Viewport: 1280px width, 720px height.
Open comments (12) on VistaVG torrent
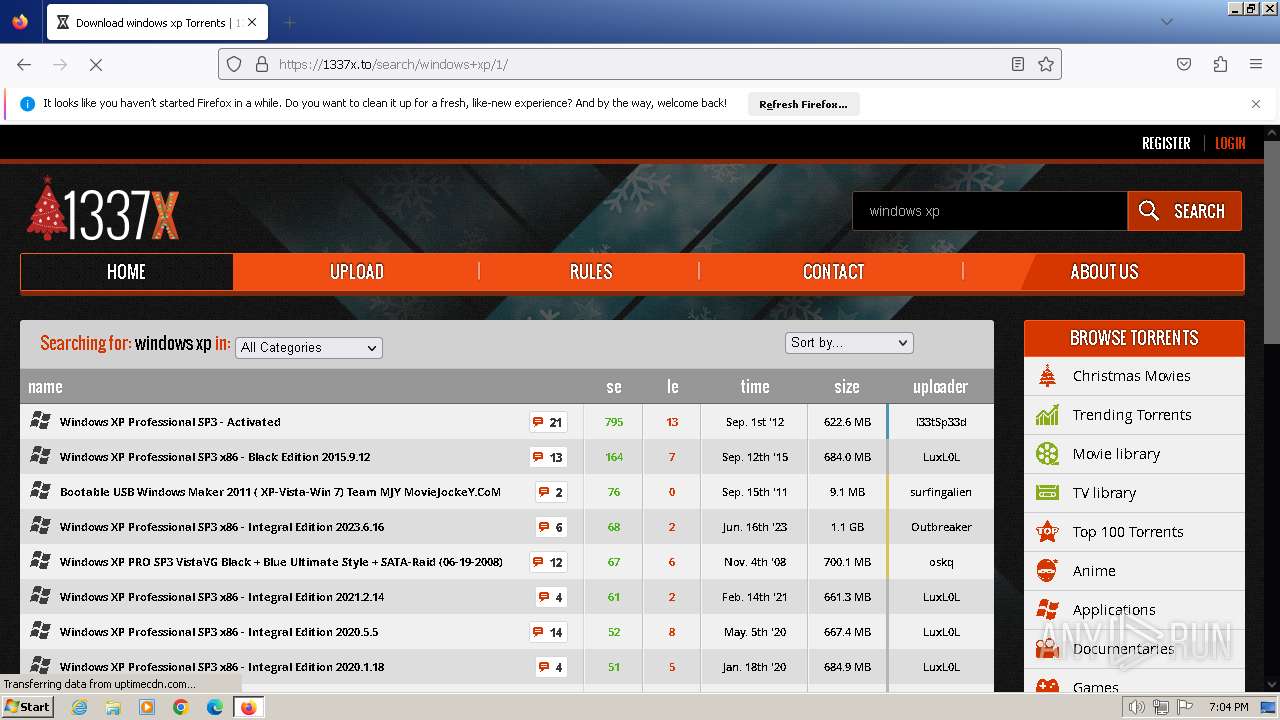click(x=548, y=562)
